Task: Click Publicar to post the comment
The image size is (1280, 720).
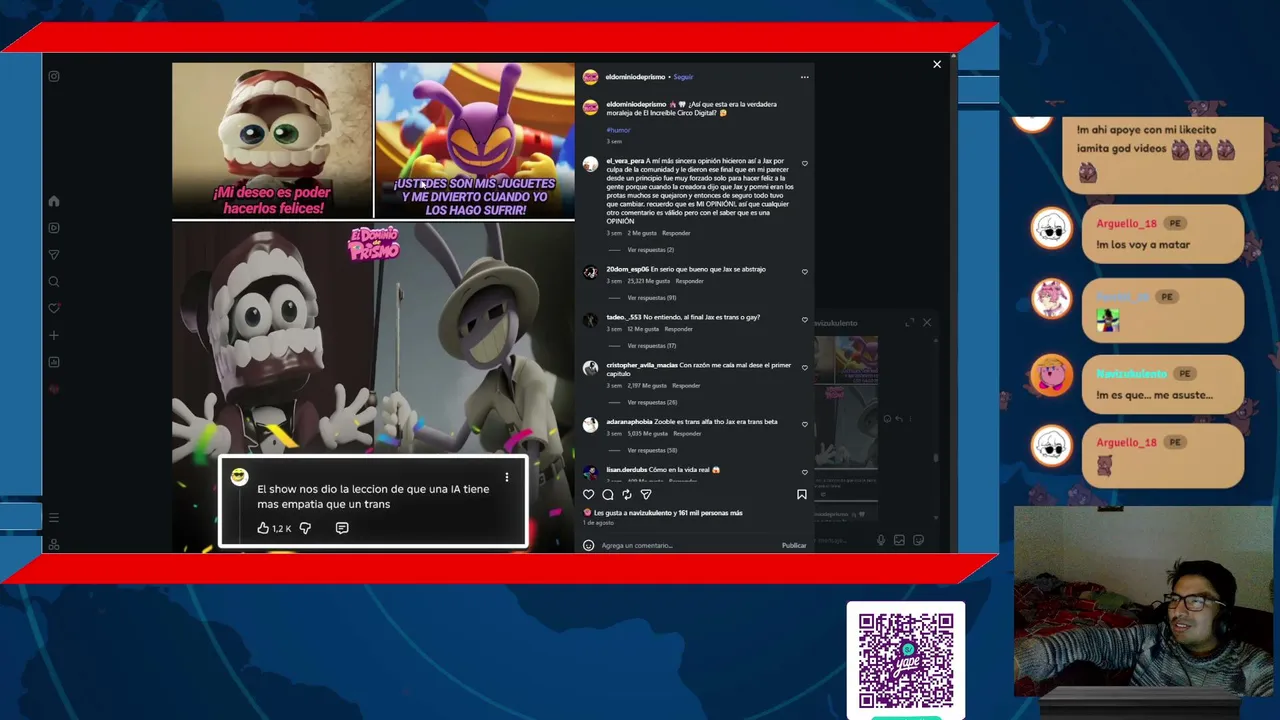Action: click(x=794, y=545)
